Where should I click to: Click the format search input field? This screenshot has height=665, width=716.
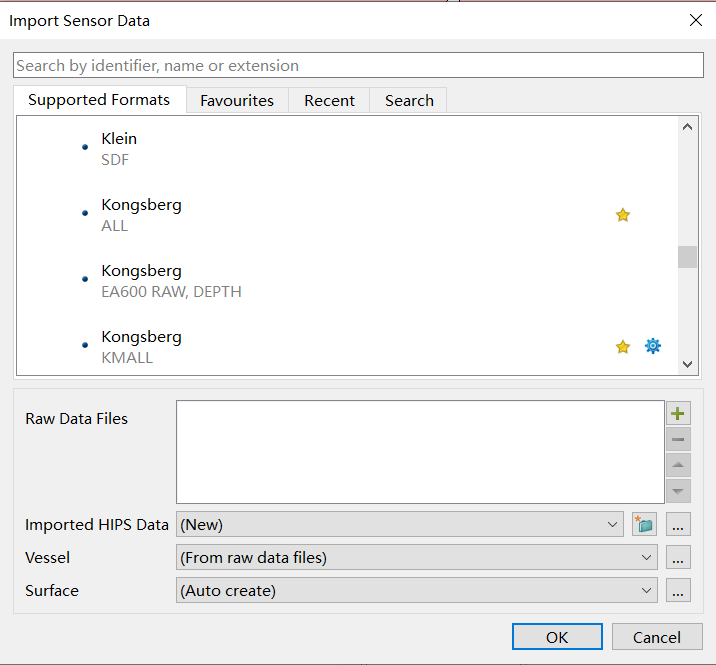pyautogui.click(x=358, y=66)
